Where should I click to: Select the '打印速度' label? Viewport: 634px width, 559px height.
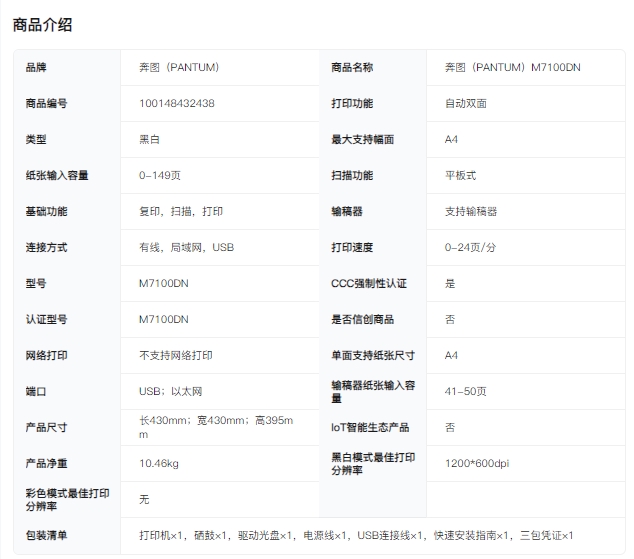coord(352,247)
